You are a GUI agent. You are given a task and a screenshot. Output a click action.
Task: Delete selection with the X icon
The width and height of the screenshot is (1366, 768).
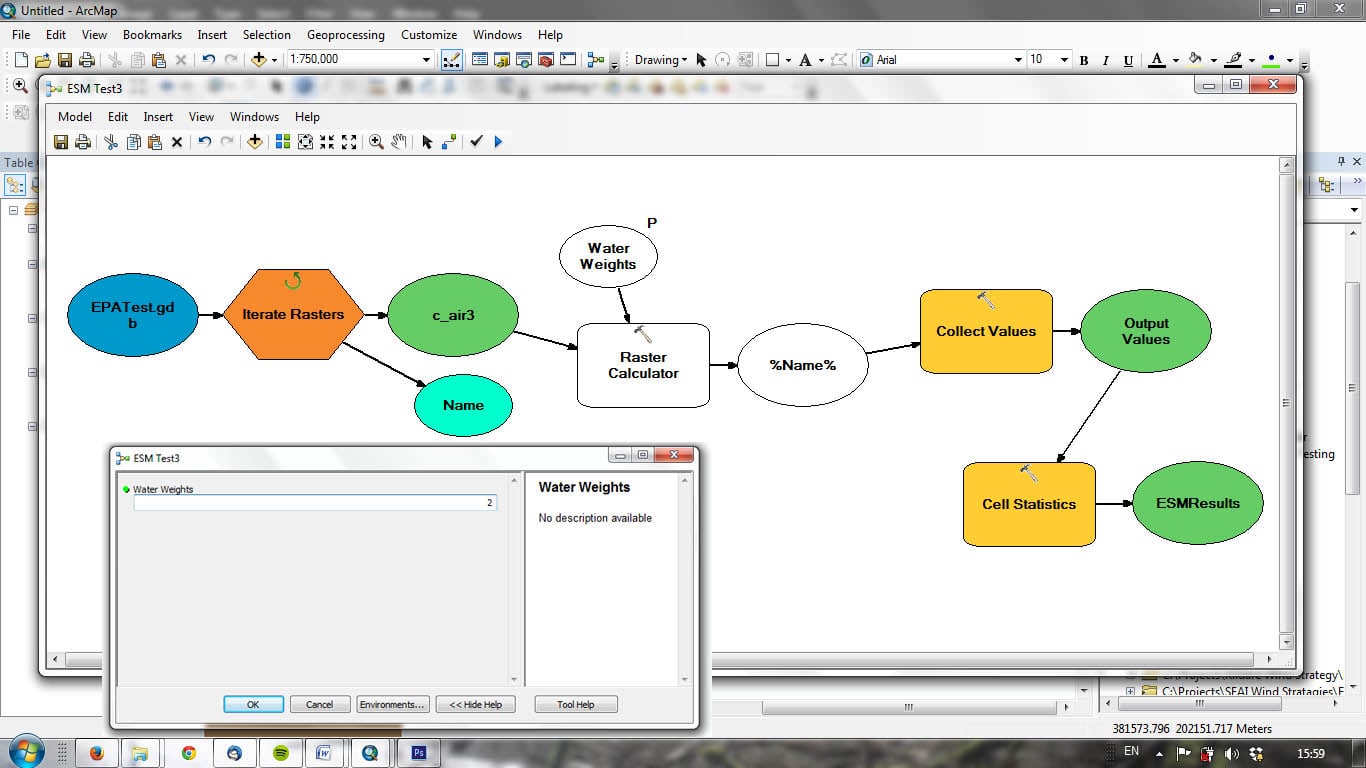pyautogui.click(x=177, y=142)
